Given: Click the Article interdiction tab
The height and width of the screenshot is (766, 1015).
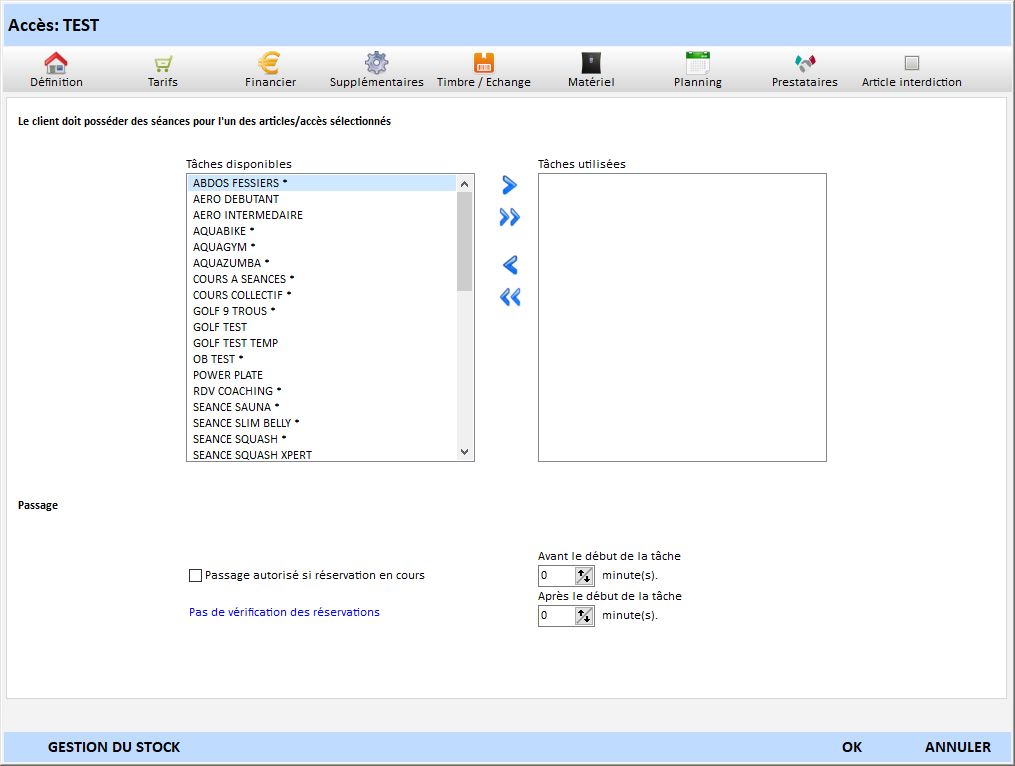Looking at the screenshot, I should point(911,64).
